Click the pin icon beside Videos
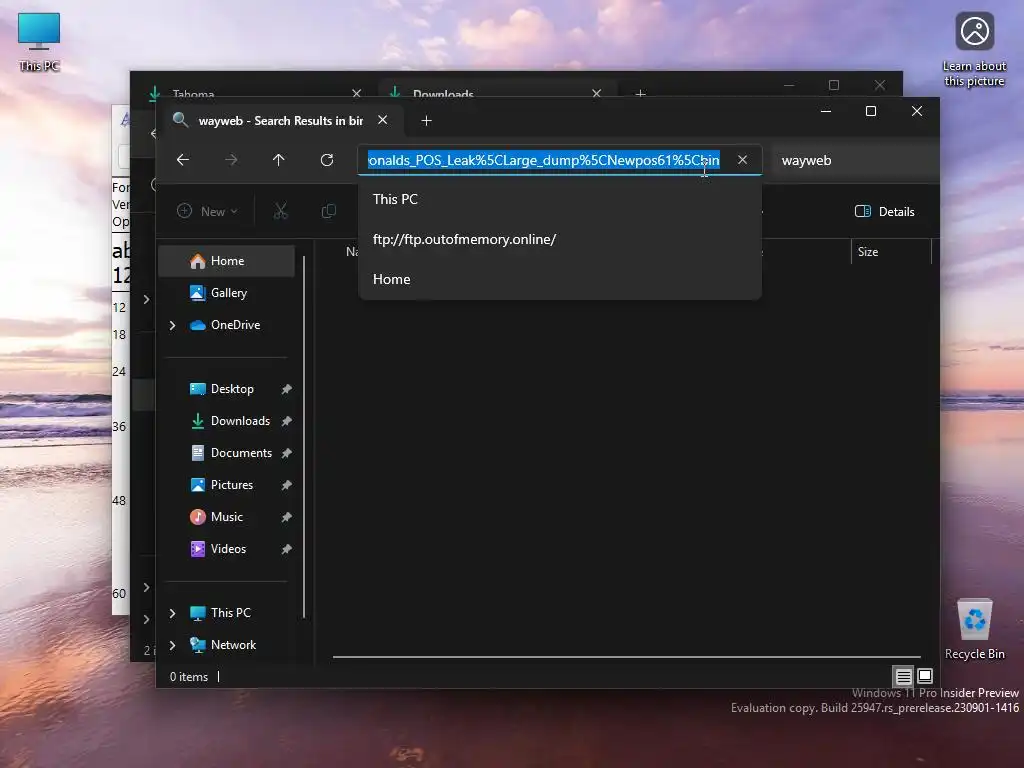Image resolution: width=1024 pixels, height=768 pixels. (286, 549)
